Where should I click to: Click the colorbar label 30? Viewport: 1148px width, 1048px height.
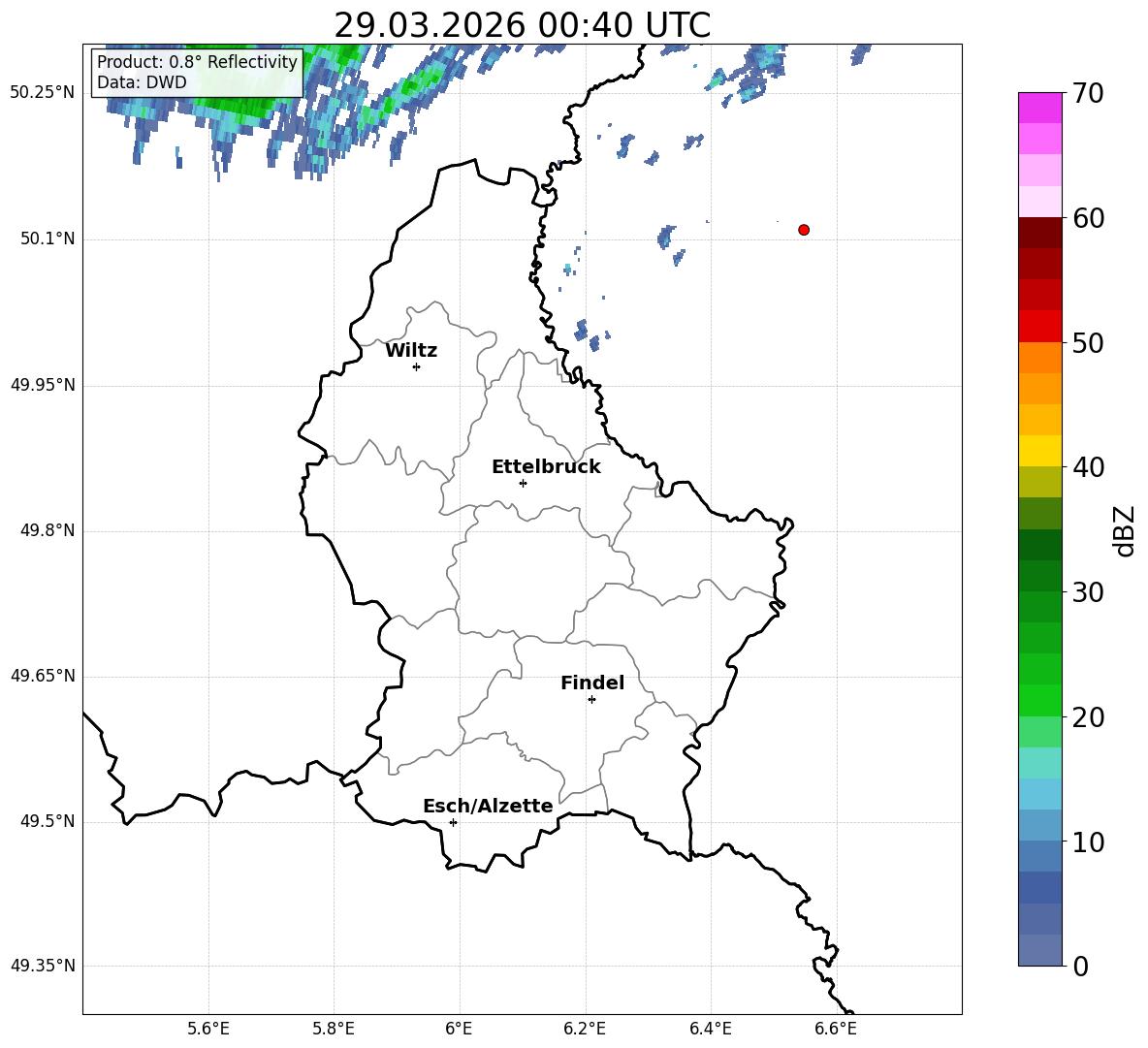(1088, 591)
